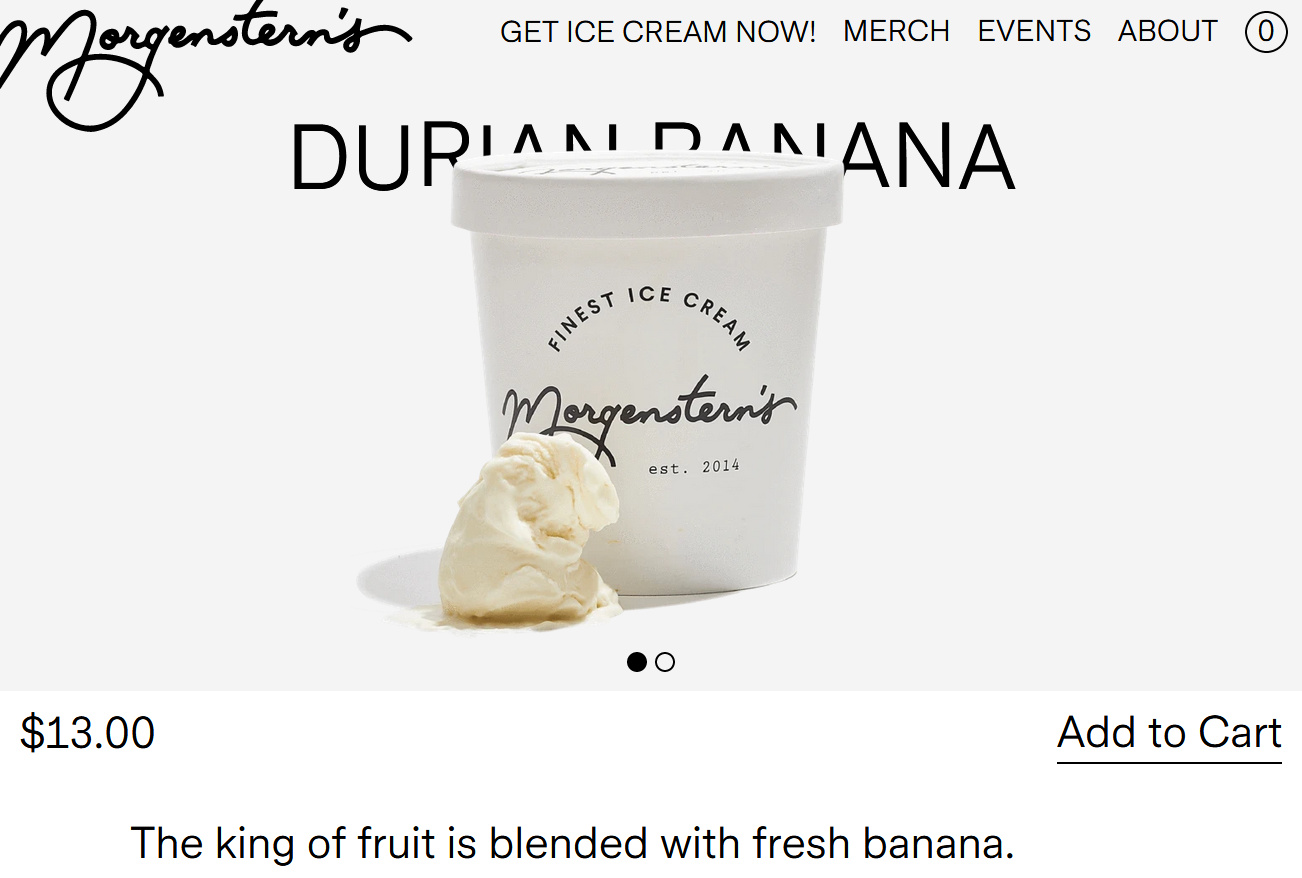
Task: Open the EVENTS menu item
Action: (1034, 32)
